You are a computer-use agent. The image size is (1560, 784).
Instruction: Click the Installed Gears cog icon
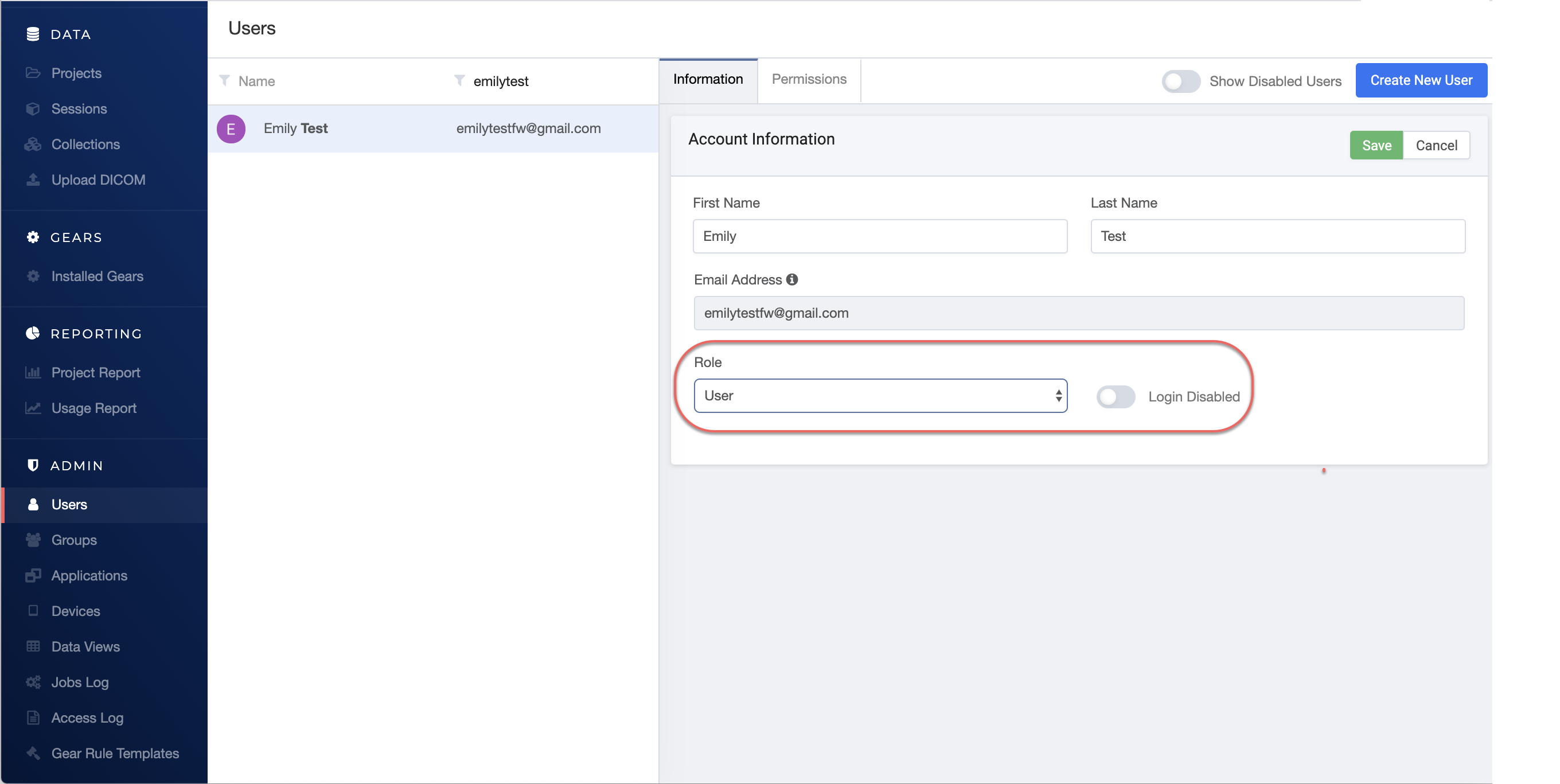[x=33, y=276]
